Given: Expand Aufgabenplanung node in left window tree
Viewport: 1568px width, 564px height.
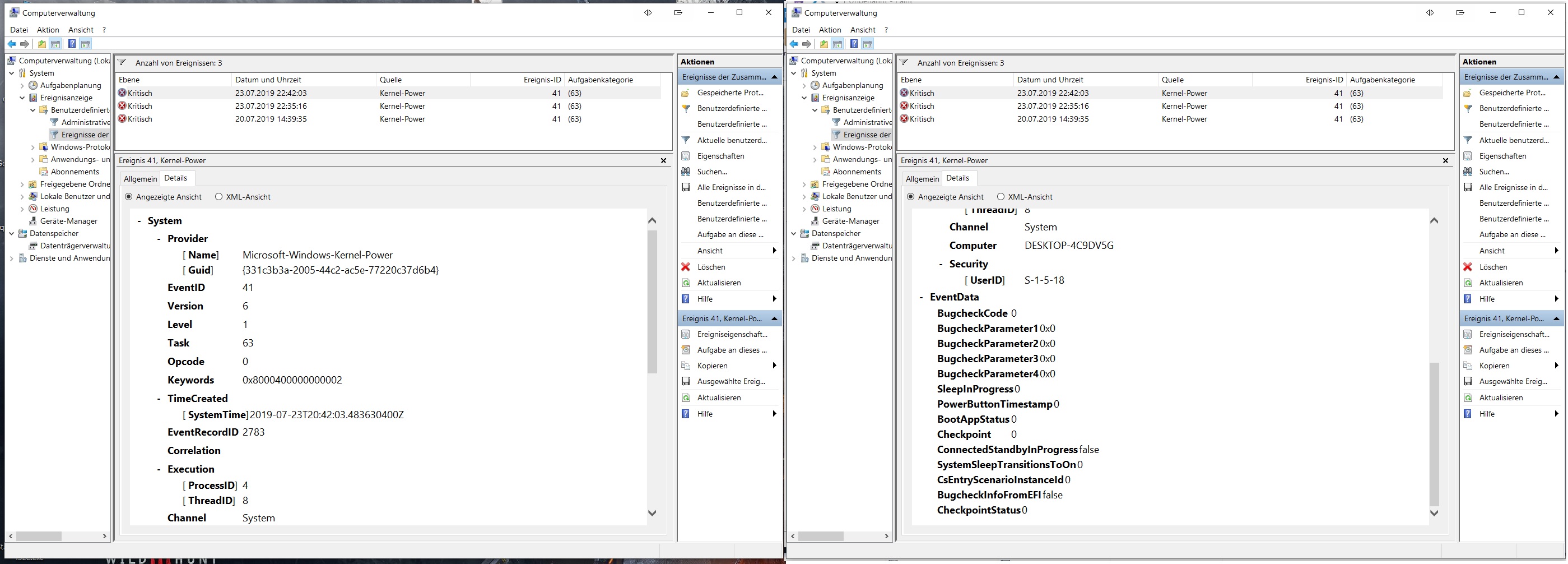Looking at the screenshot, I should pos(22,85).
